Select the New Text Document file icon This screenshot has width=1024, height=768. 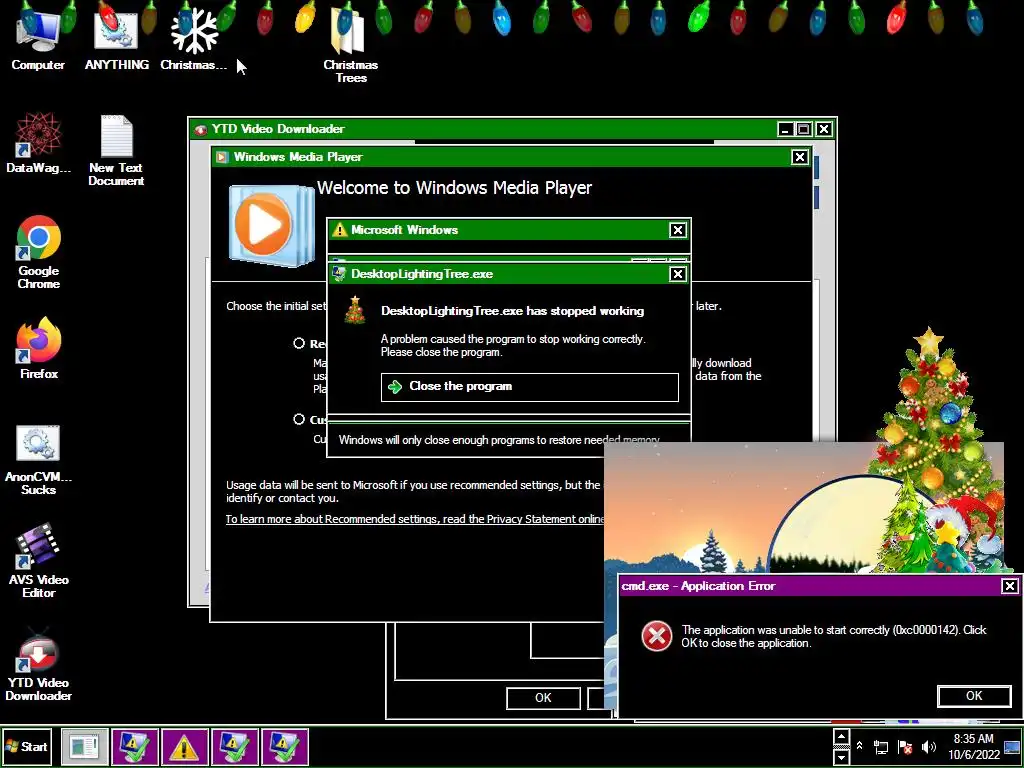(116, 150)
